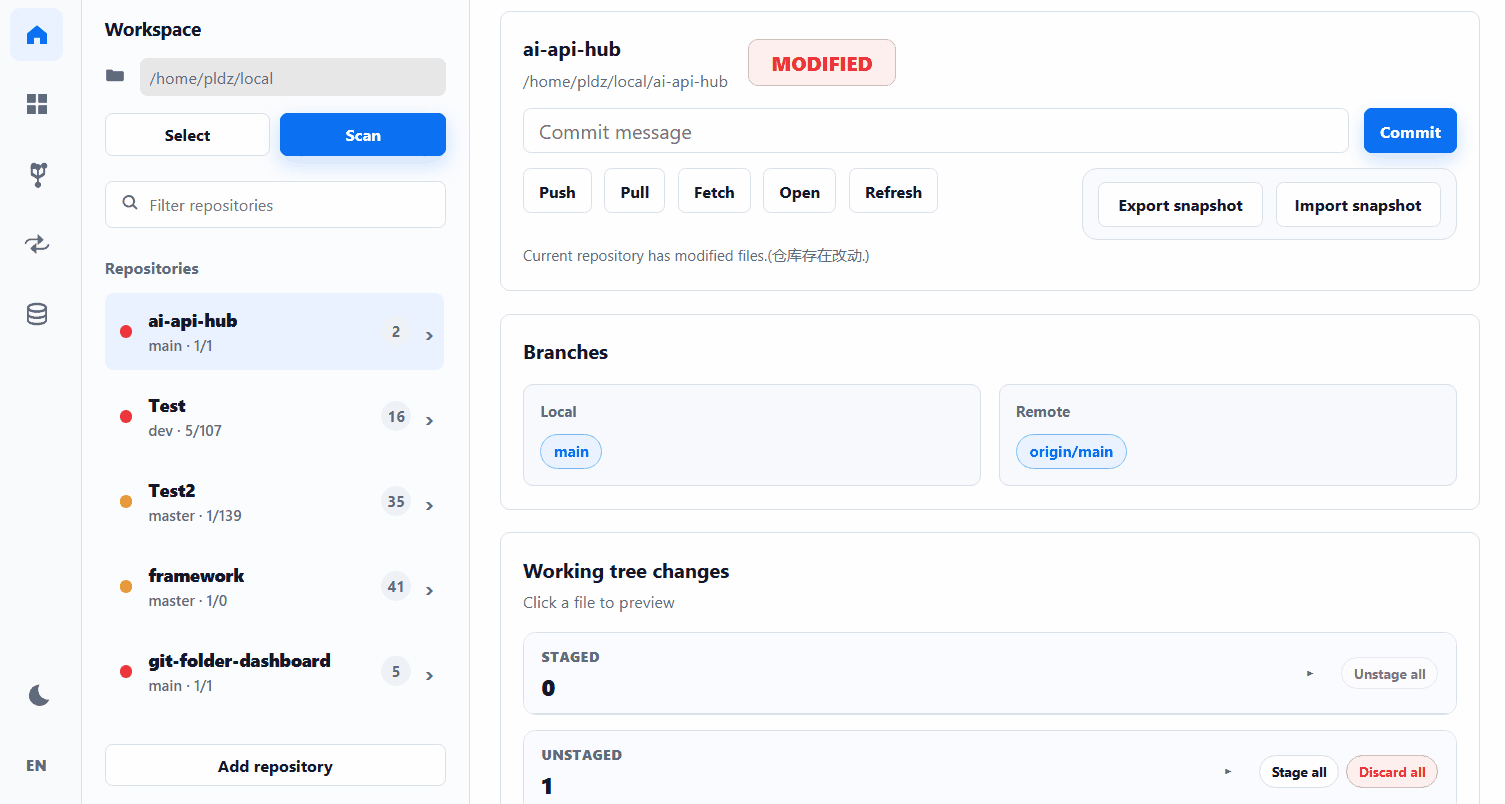This screenshot has height=804, width=1505.
Task: Select the Test repository from the list
Action: (274, 416)
